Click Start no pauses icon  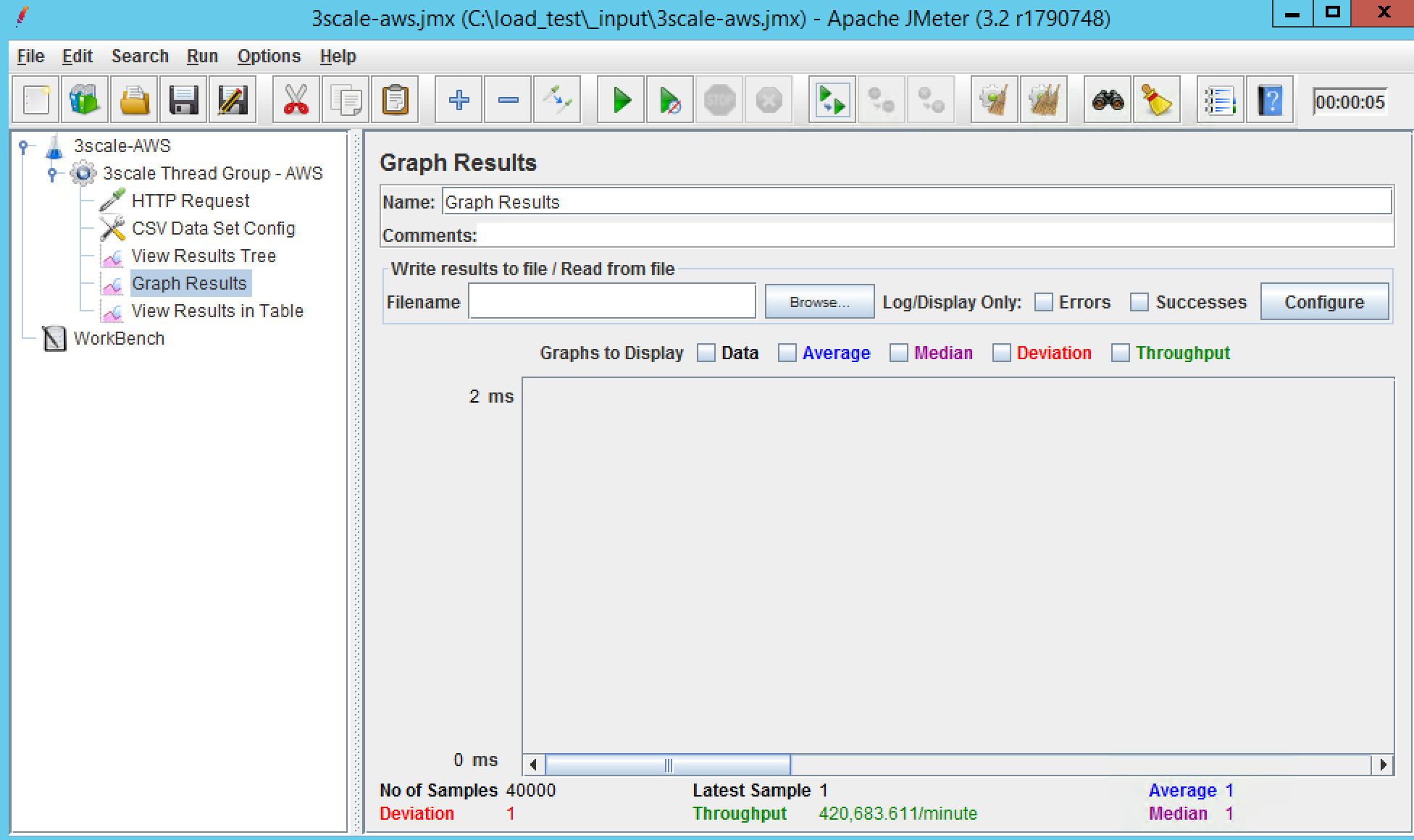click(x=670, y=100)
